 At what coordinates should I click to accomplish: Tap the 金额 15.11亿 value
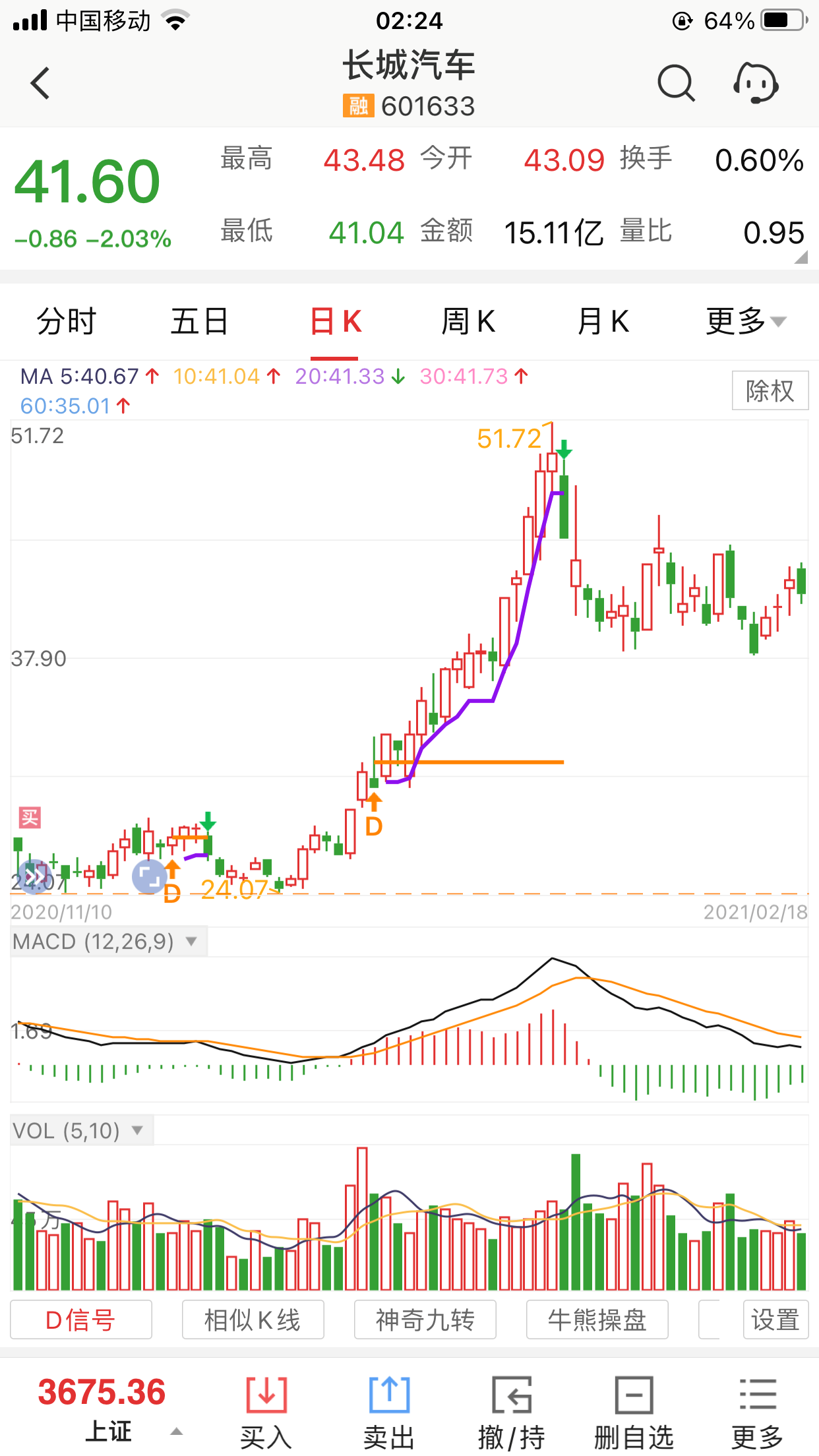point(554,233)
